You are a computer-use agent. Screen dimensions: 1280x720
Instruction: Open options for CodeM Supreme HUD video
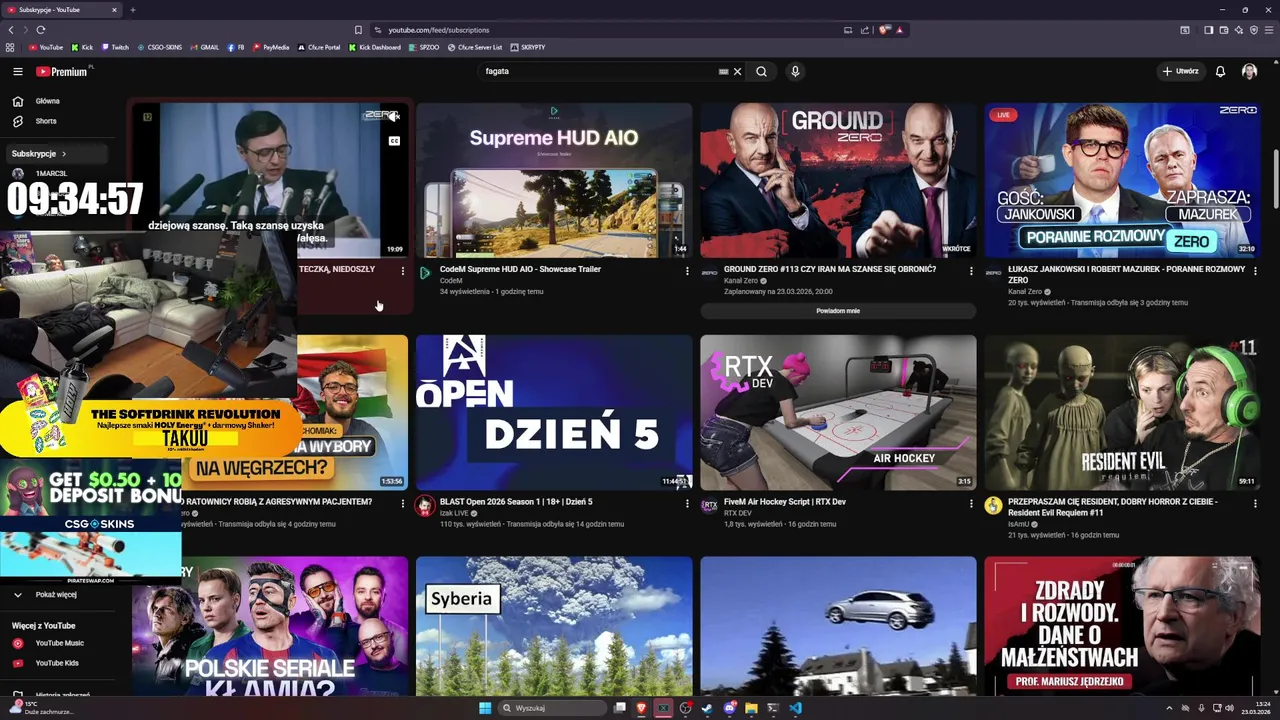687,271
